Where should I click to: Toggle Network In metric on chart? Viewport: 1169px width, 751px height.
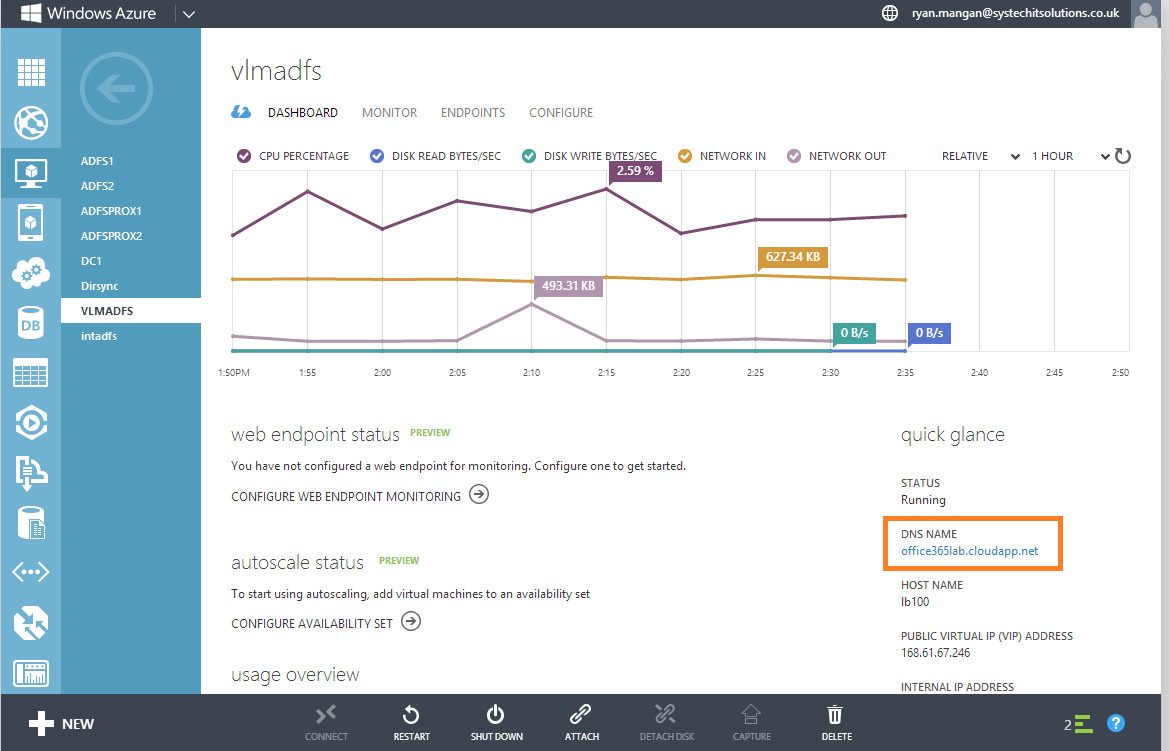click(x=684, y=156)
